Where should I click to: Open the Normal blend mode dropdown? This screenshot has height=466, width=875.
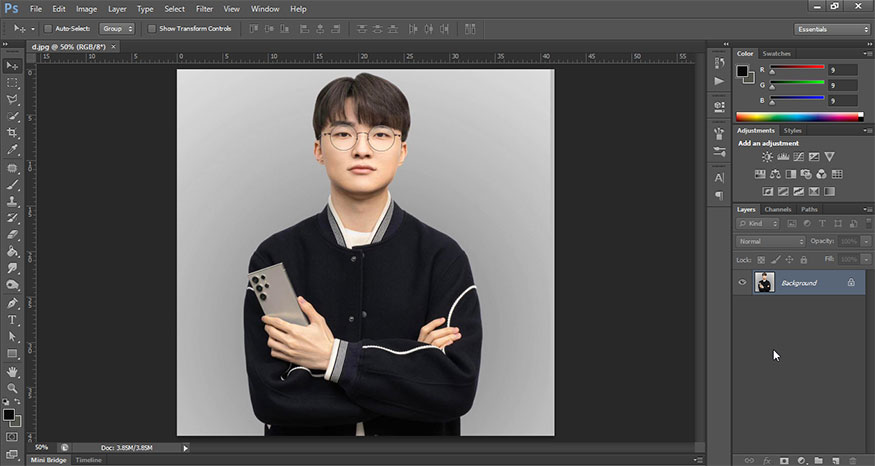click(771, 241)
